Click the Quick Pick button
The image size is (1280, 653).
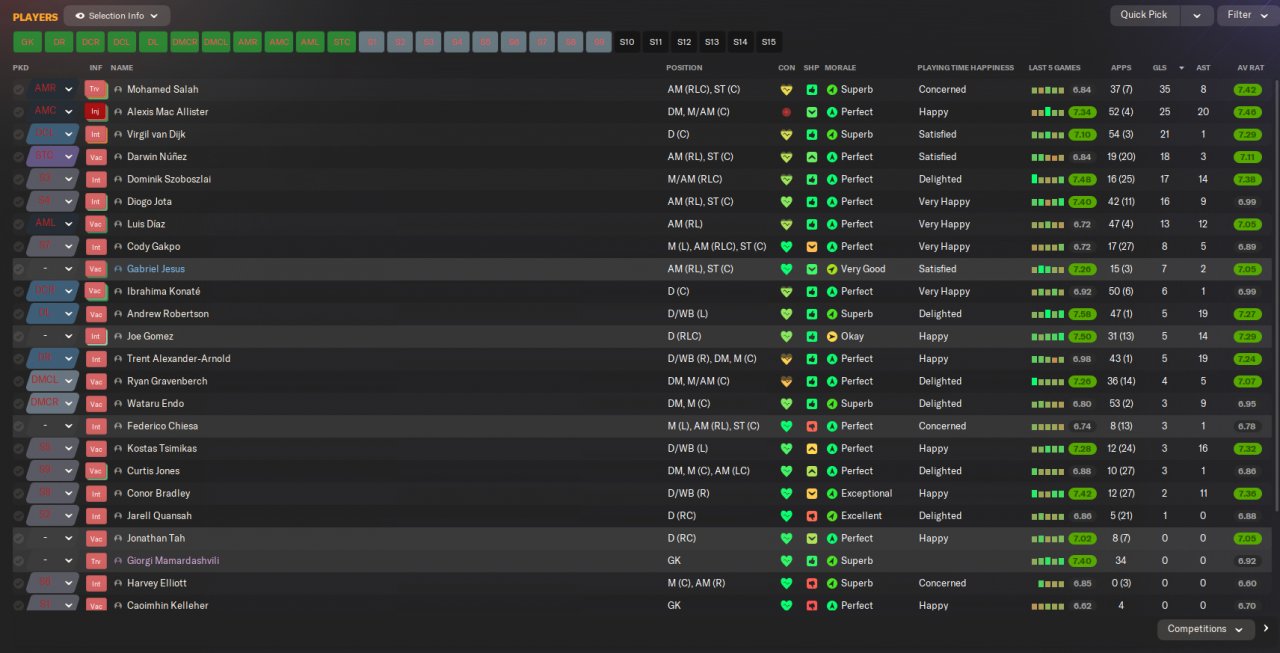pos(1144,15)
